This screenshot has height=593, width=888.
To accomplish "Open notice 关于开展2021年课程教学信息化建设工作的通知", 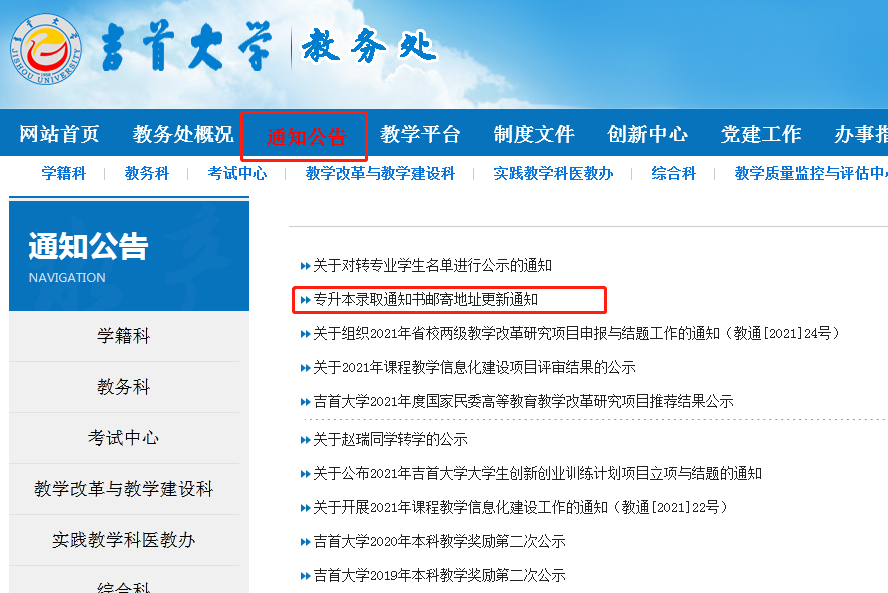I will (520, 507).
